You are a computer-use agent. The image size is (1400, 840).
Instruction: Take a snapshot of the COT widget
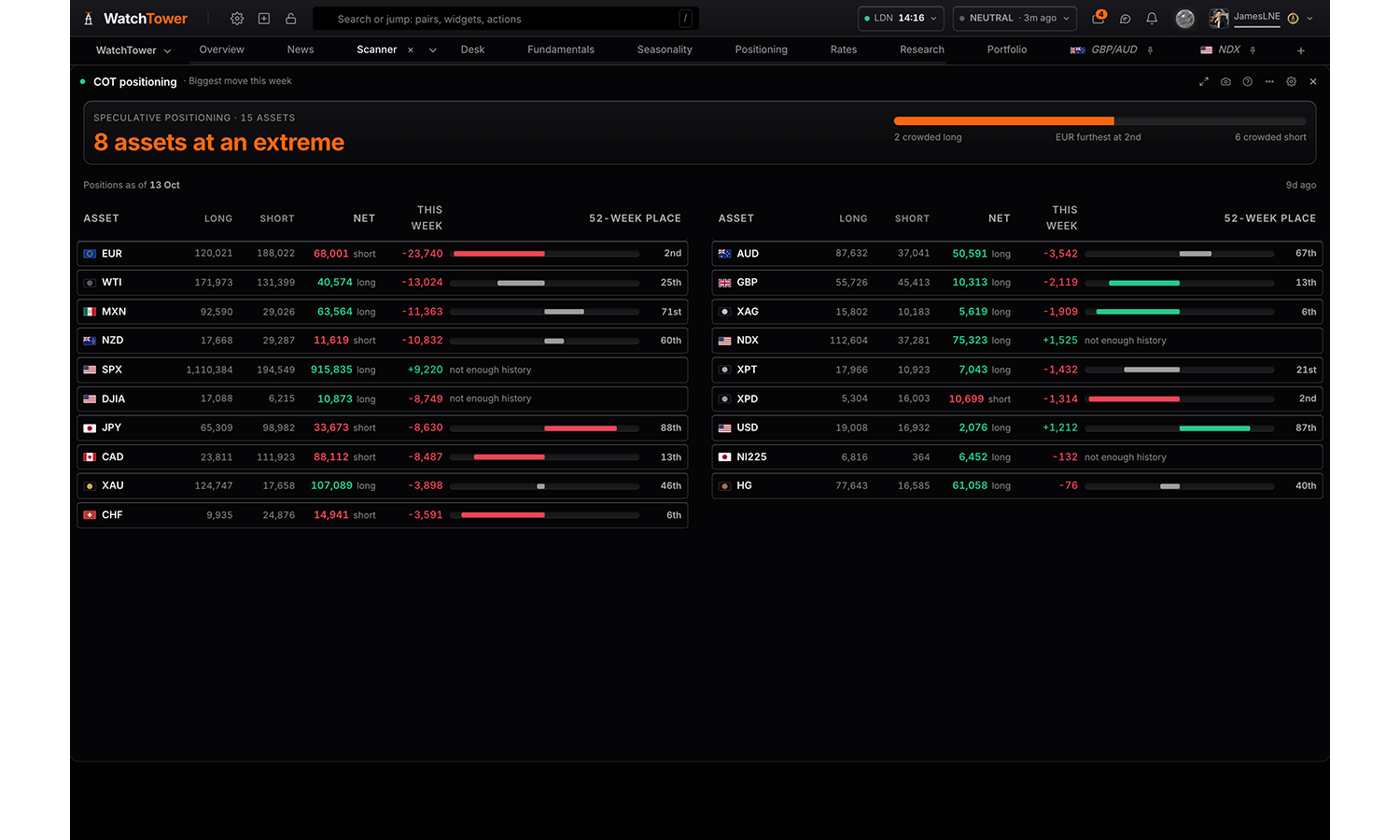coord(1225,82)
